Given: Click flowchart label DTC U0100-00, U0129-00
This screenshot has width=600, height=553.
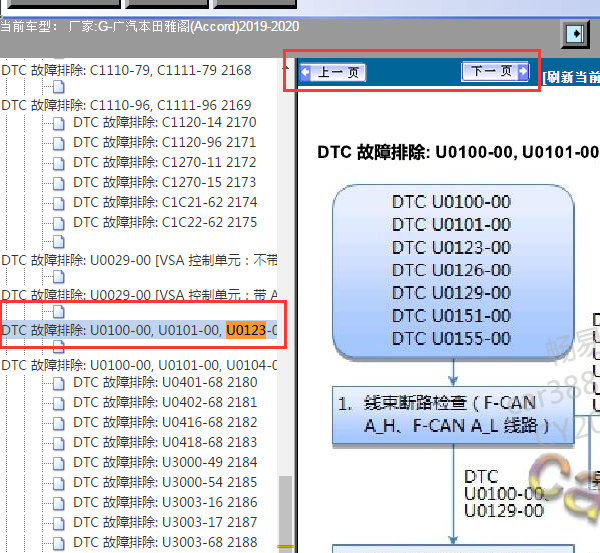Looking at the screenshot, I should (x=504, y=494).
